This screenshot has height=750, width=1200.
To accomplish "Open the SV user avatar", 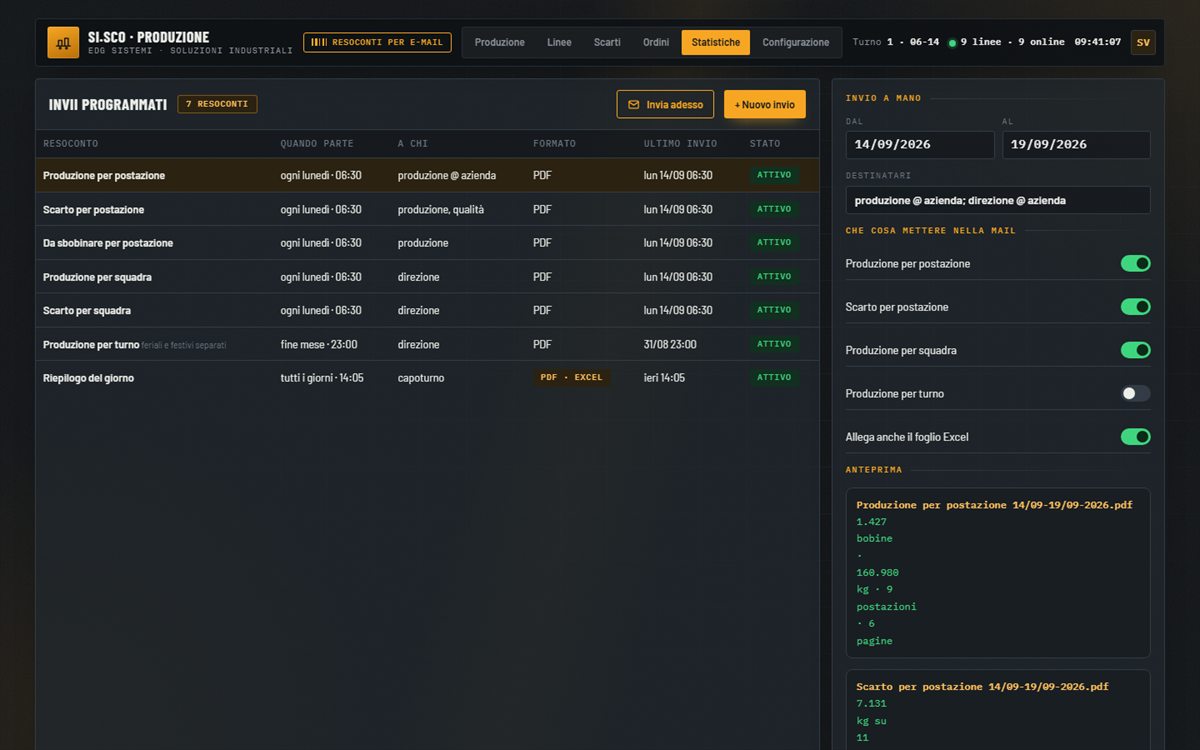I will tap(1143, 42).
